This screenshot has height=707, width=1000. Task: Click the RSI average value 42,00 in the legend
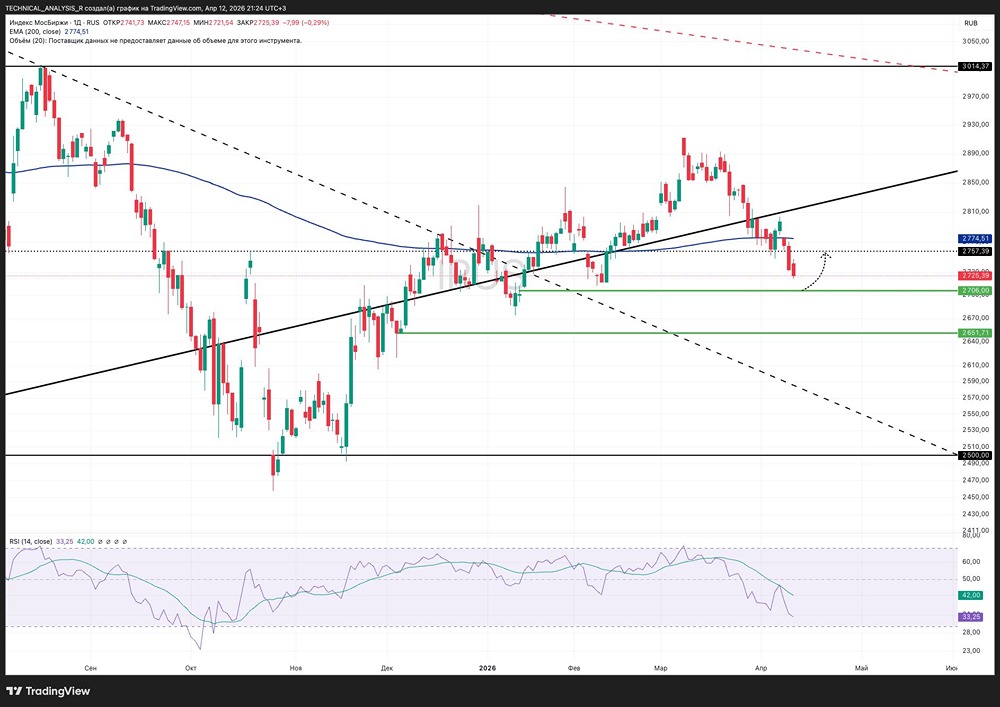coord(85,541)
